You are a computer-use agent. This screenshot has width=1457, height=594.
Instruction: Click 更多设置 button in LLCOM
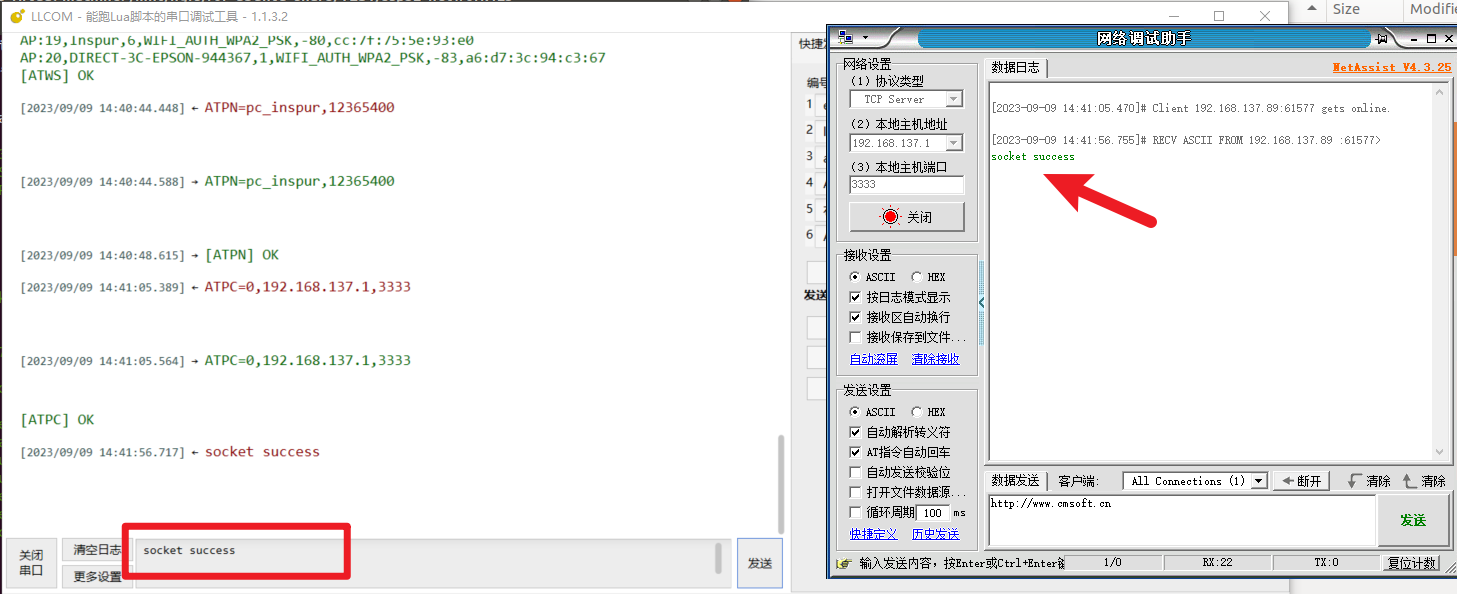[x=97, y=577]
